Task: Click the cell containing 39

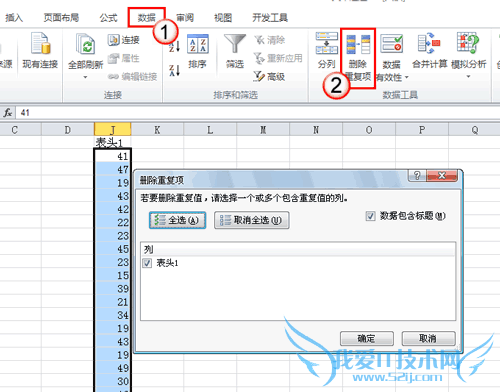Action: click(x=113, y=289)
